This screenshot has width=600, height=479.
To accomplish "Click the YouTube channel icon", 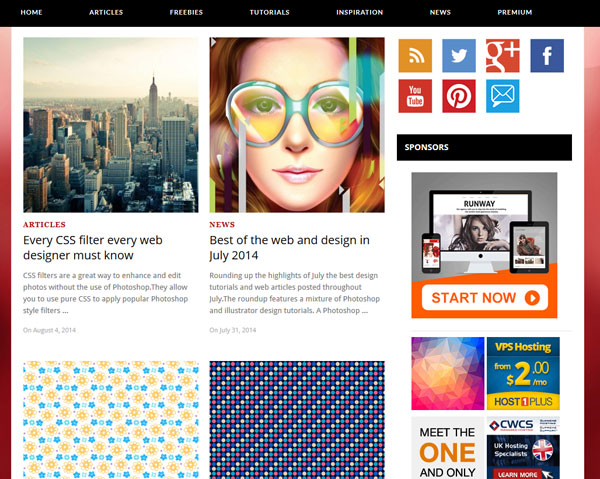I will click(414, 96).
